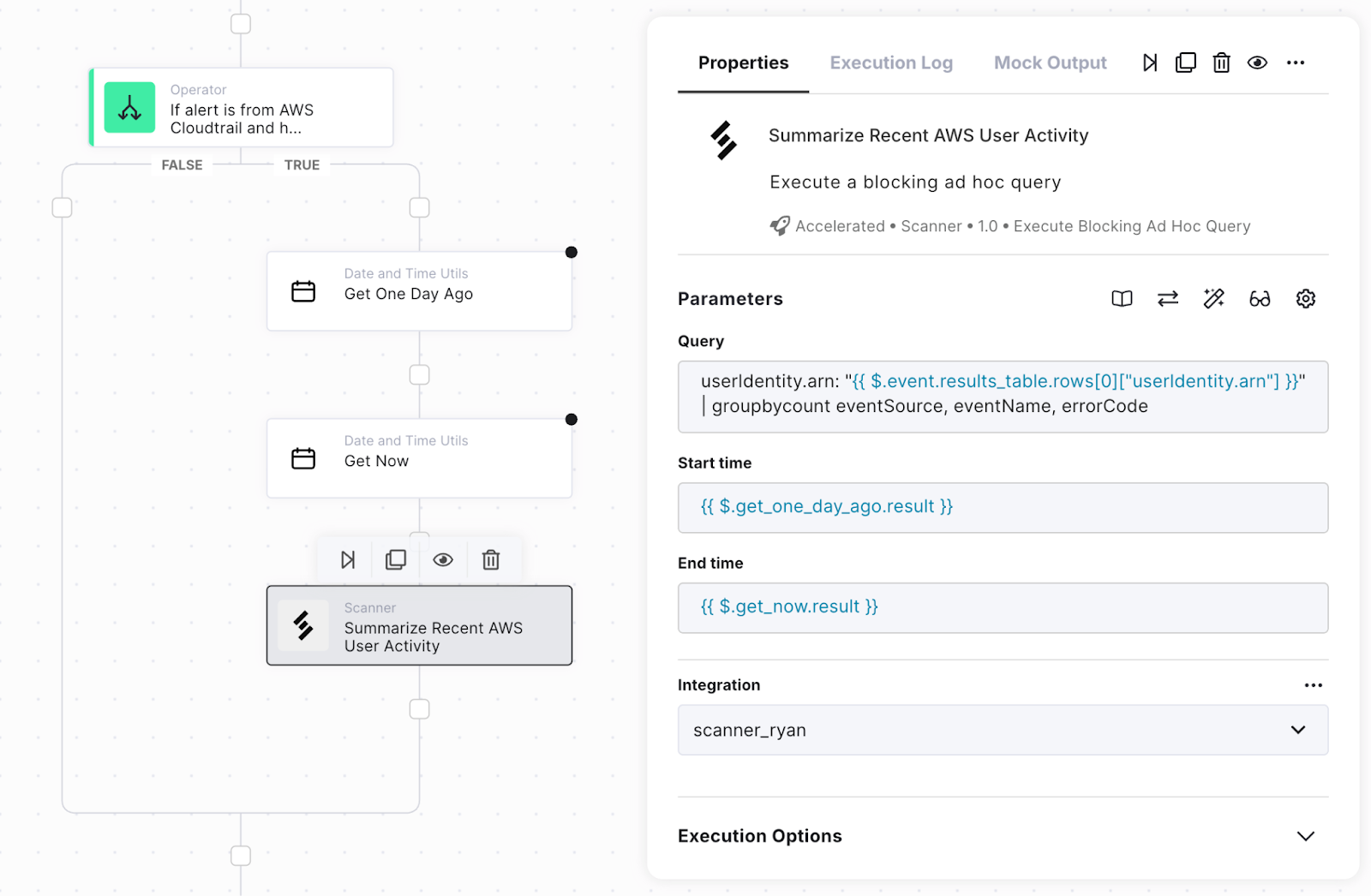Select the Get One Day Ago node

click(419, 291)
